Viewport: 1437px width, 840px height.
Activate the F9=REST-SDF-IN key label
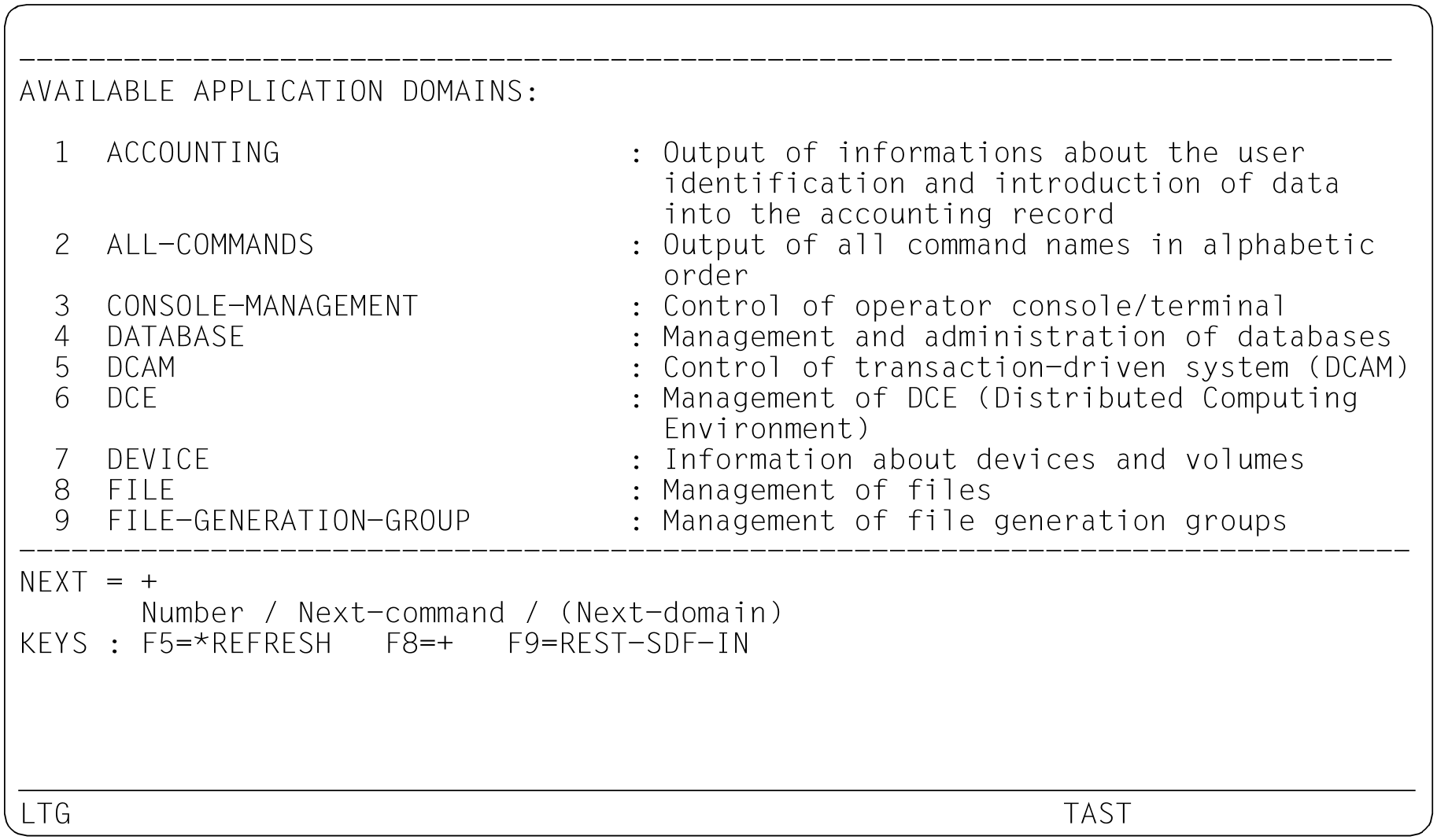(x=628, y=644)
